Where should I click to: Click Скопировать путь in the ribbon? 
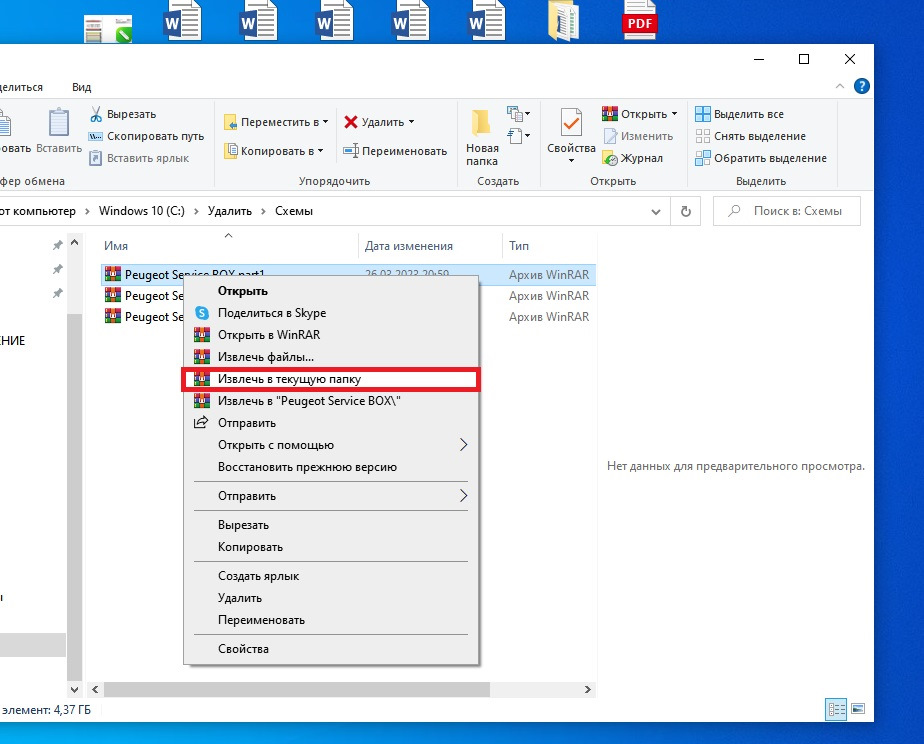point(147,136)
